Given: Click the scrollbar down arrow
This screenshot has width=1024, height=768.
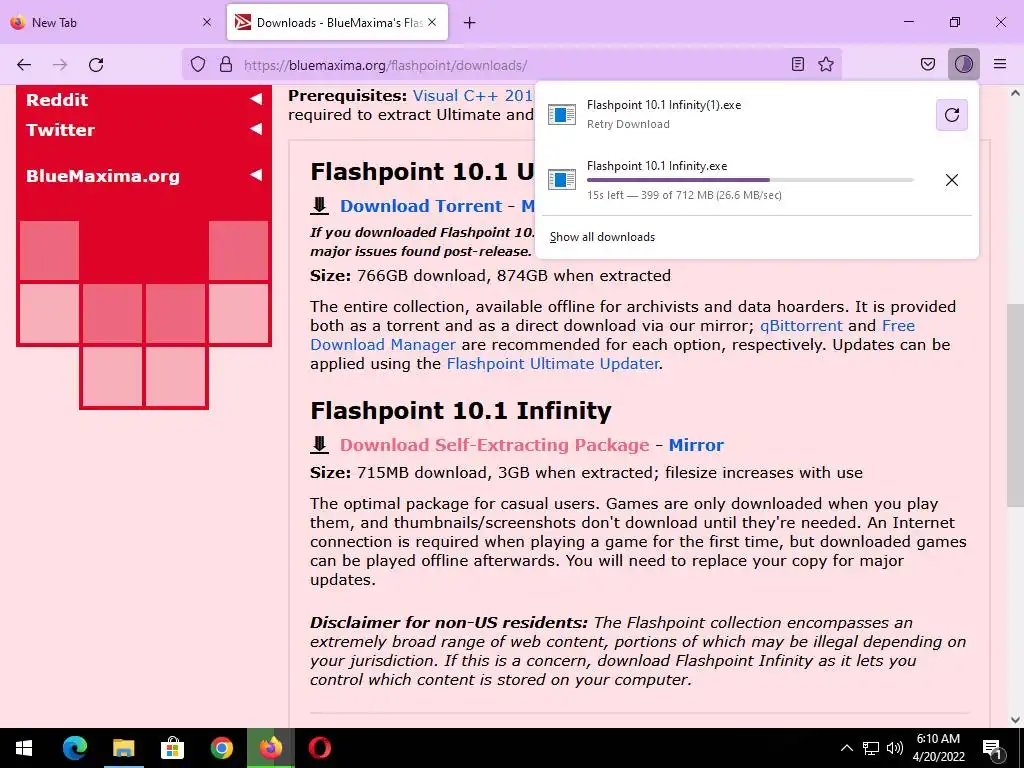Looking at the screenshot, I should [x=1015, y=720].
